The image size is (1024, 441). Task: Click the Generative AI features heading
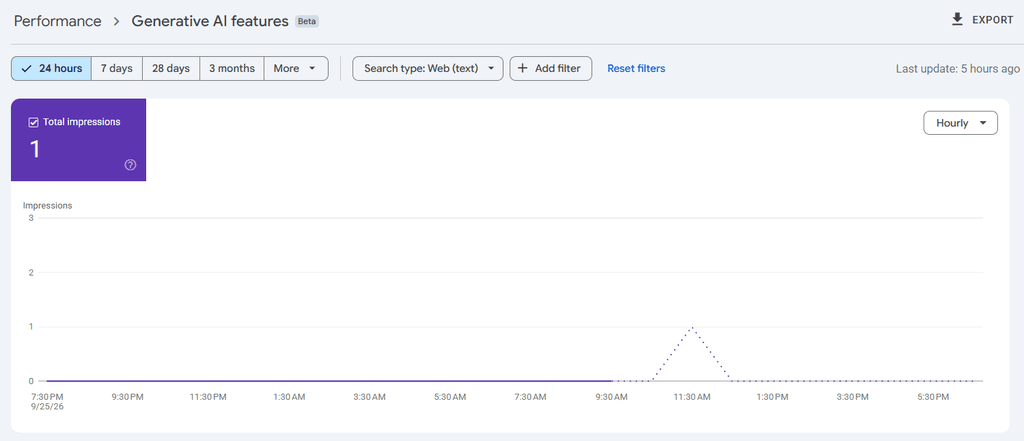click(x=210, y=21)
